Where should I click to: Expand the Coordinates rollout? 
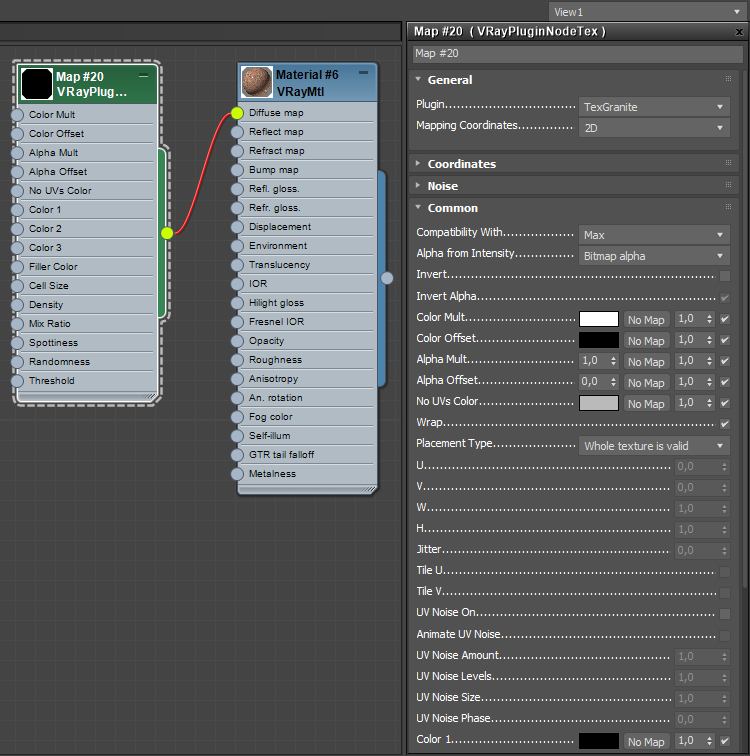pyautogui.click(x=461, y=164)
